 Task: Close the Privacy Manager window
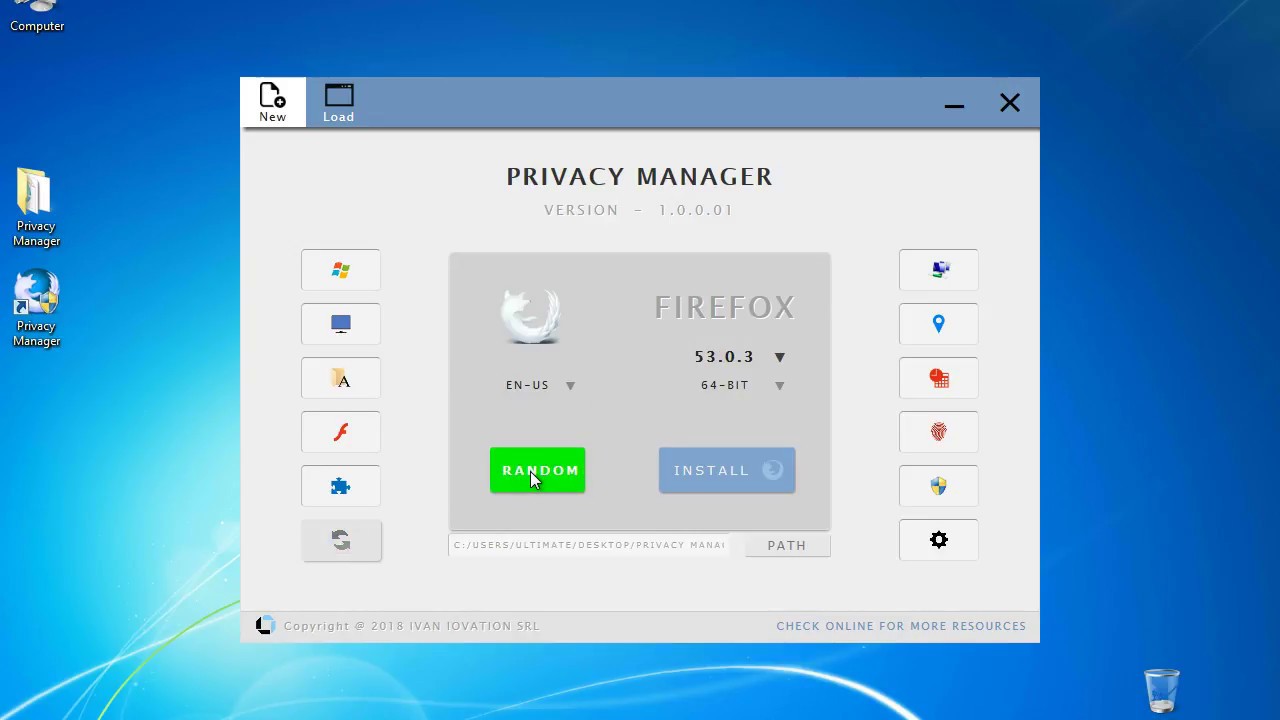[x=1010, y=103]
